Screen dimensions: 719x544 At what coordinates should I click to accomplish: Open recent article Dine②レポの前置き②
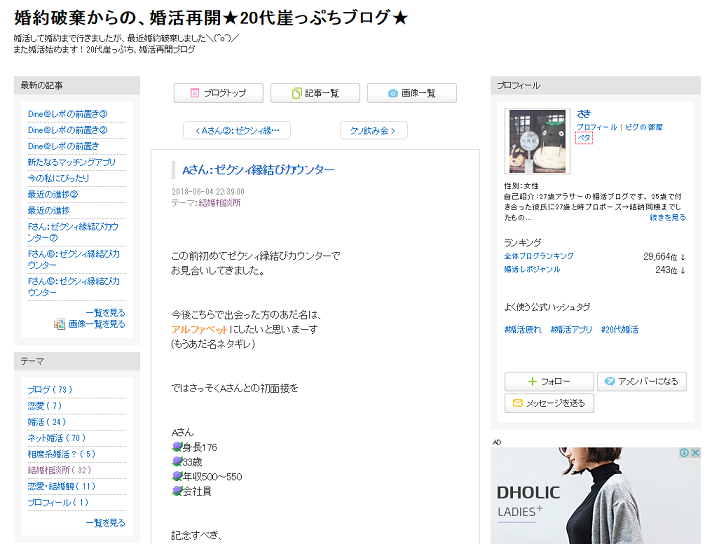[67, 130]
